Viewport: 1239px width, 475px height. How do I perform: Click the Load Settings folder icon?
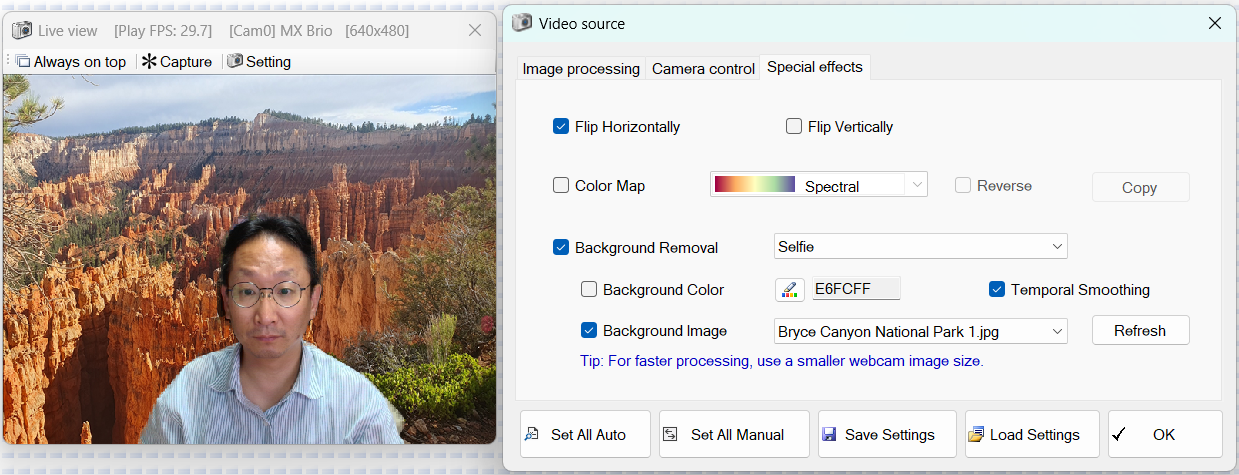[x=977, y=435]
